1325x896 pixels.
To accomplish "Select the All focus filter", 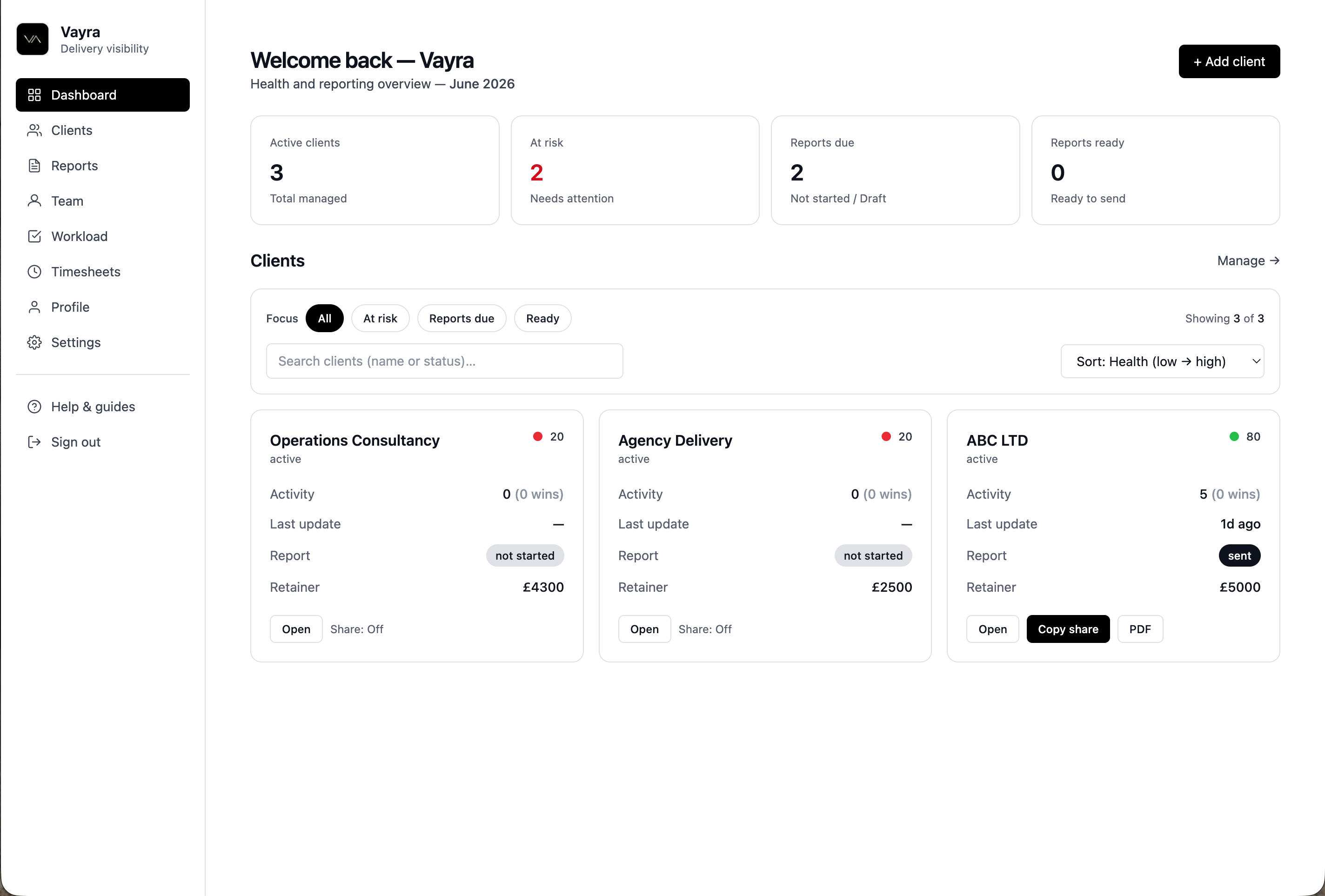I will pos(324,319).
